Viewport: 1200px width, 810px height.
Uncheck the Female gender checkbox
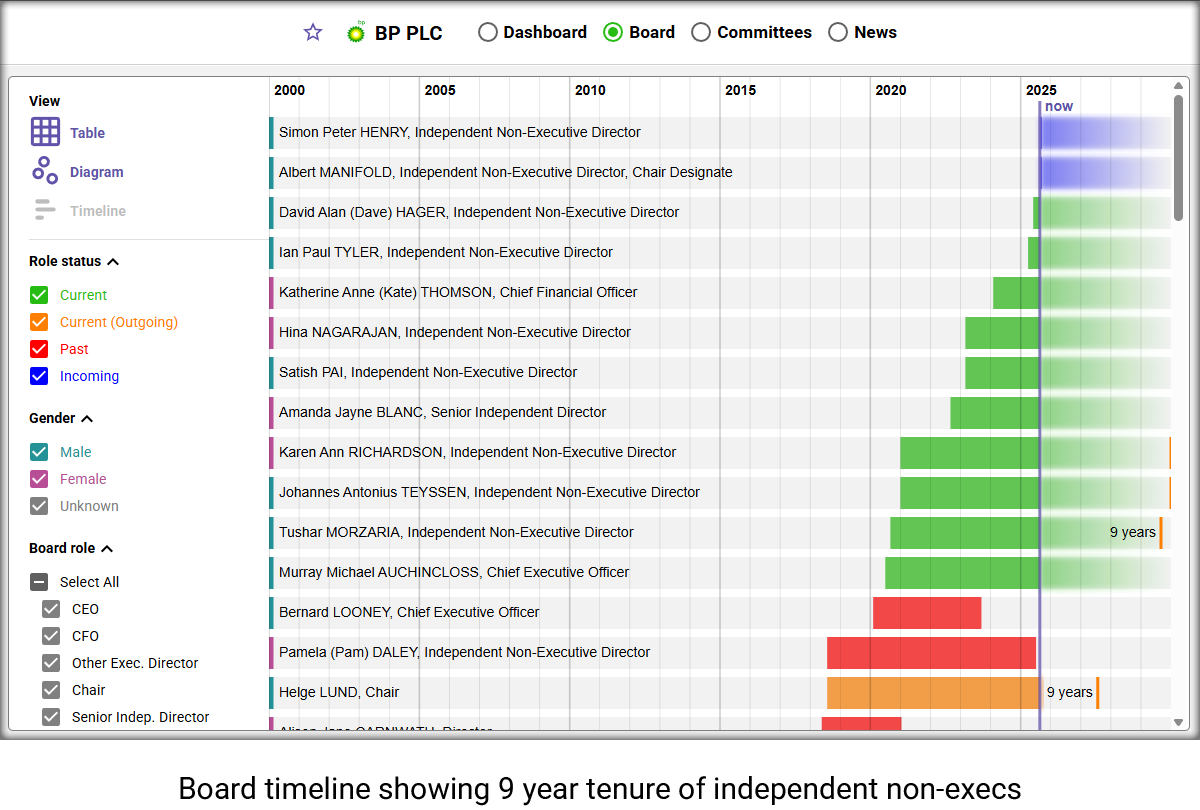39,479
